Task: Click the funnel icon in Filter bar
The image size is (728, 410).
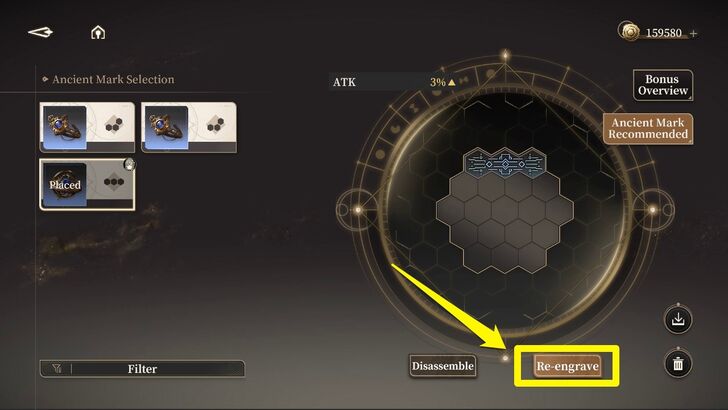Action: coord(57,369)
